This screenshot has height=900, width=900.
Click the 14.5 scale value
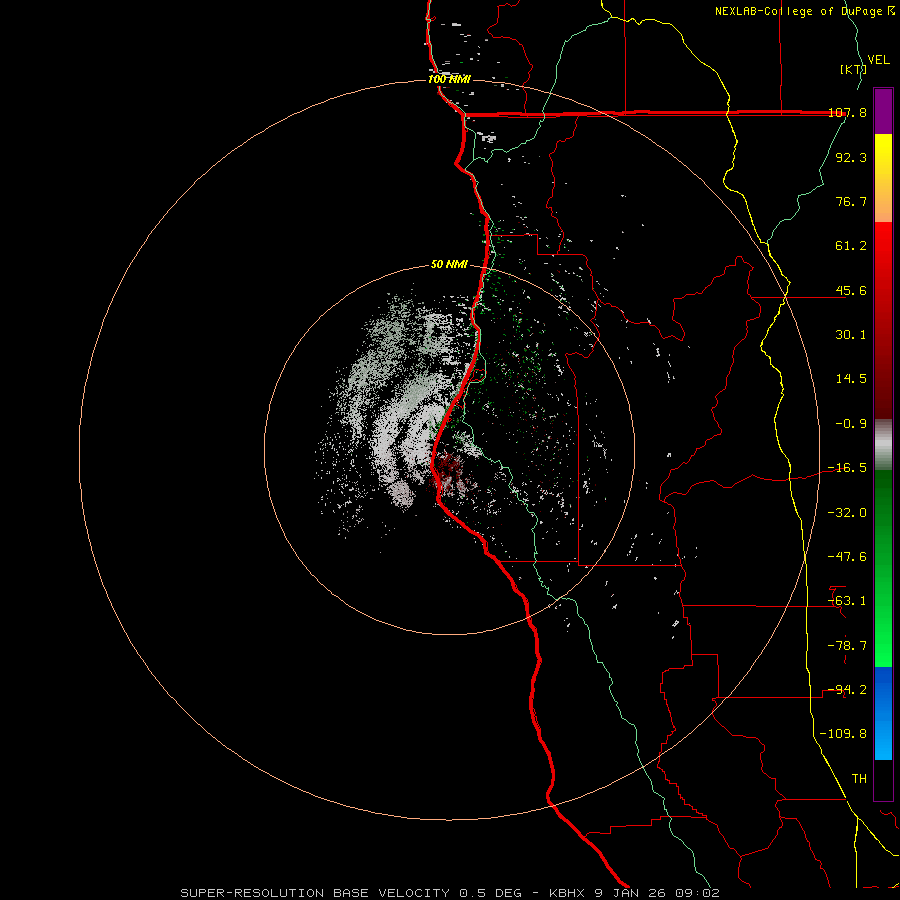tap(851, 379)
